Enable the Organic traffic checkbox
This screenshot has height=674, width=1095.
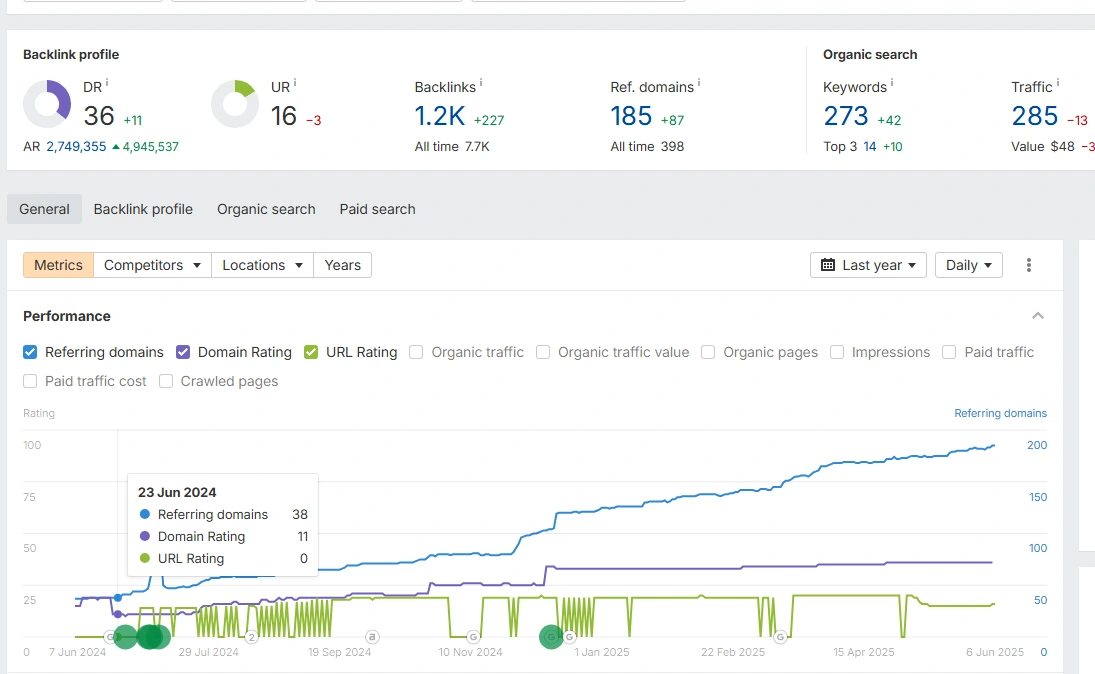coord(416,352)
